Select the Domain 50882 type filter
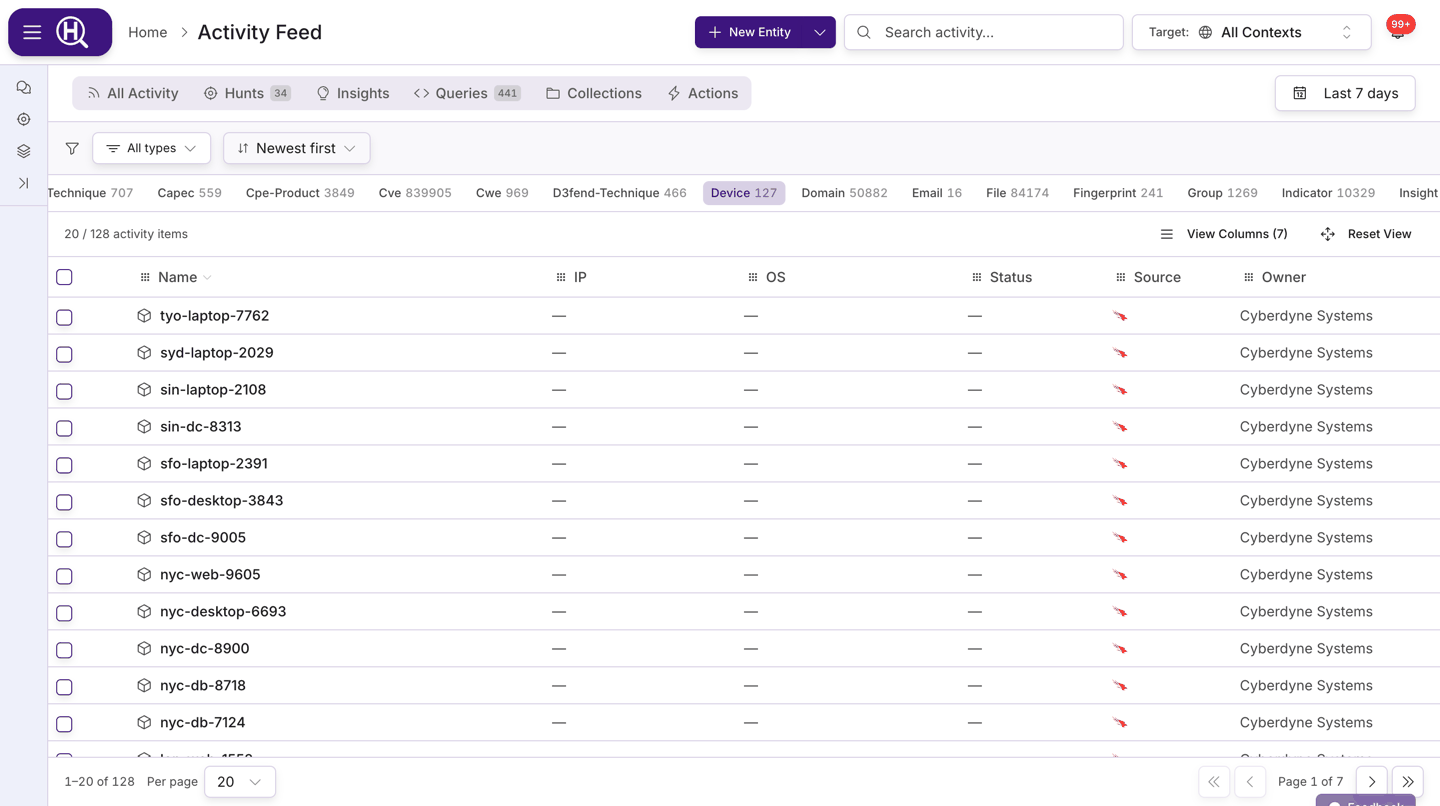This screenshot has height=806, width=1440. tap(844, 193)
